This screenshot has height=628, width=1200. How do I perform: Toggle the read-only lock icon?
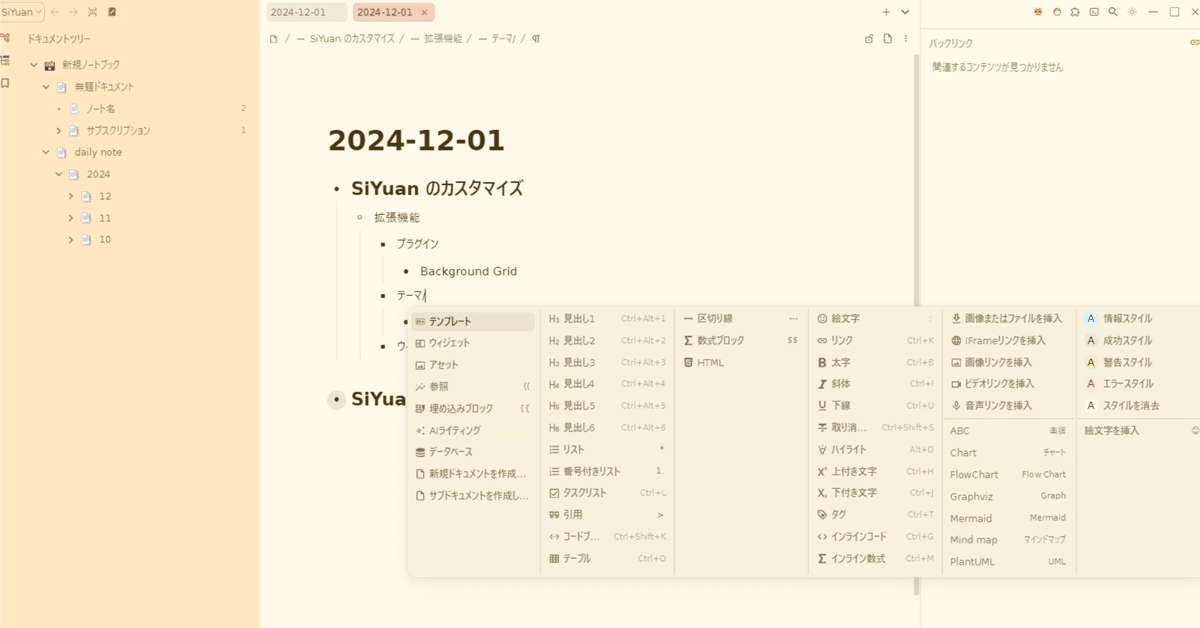(x=869, y=39)
